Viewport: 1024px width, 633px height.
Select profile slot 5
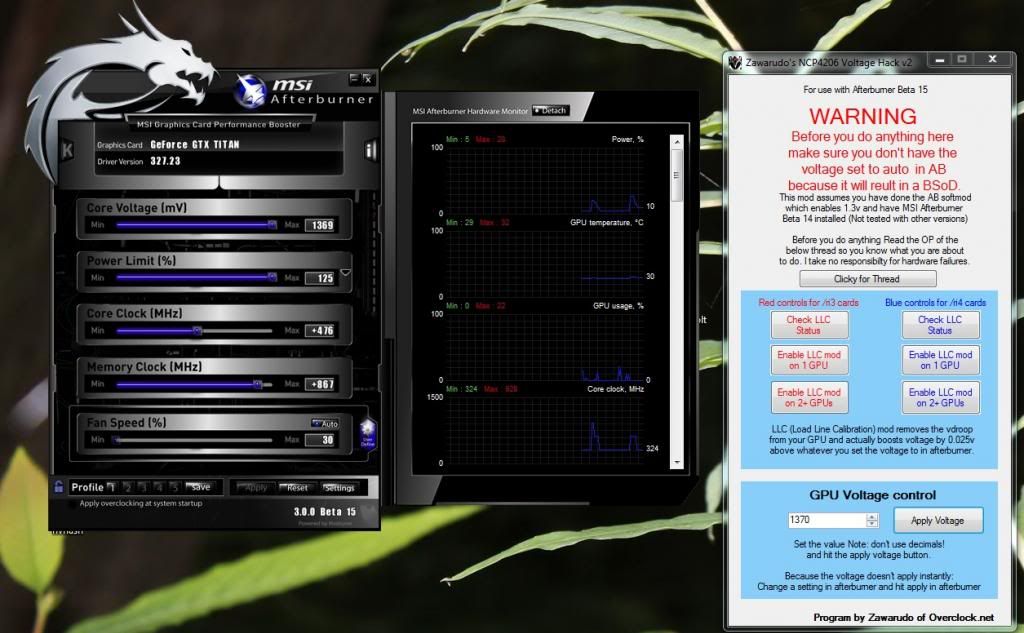[x=174, y=487]
